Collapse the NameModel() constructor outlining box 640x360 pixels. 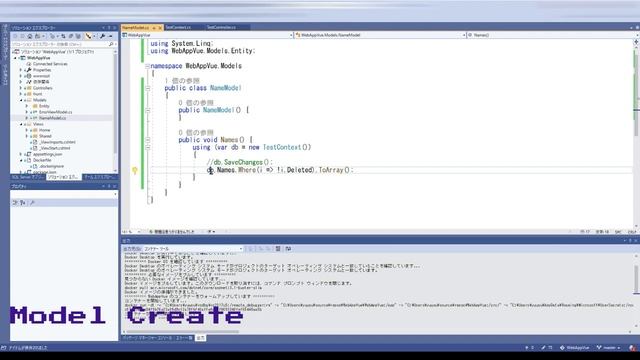[147, 110]
